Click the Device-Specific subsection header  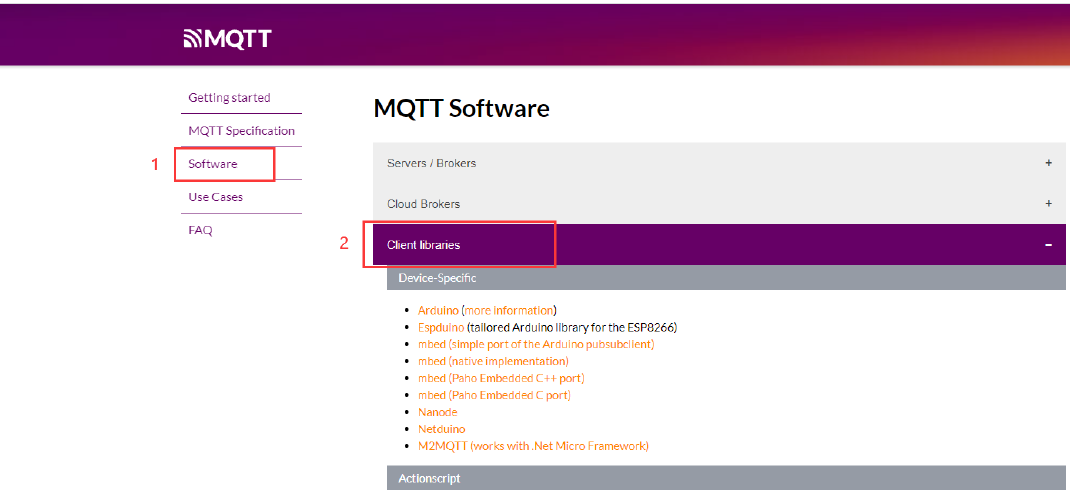(726, 278)
